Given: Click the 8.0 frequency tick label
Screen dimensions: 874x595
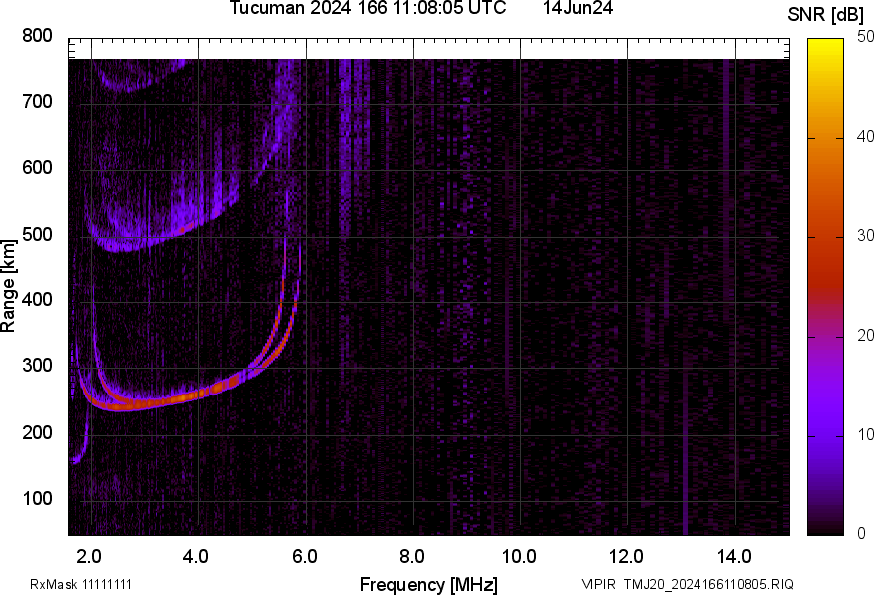Looking at the screenshot, I should (x=411, y=557).
